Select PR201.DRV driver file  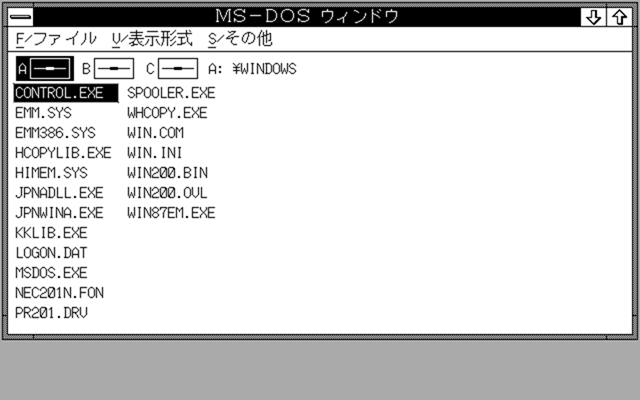point(51,313)
